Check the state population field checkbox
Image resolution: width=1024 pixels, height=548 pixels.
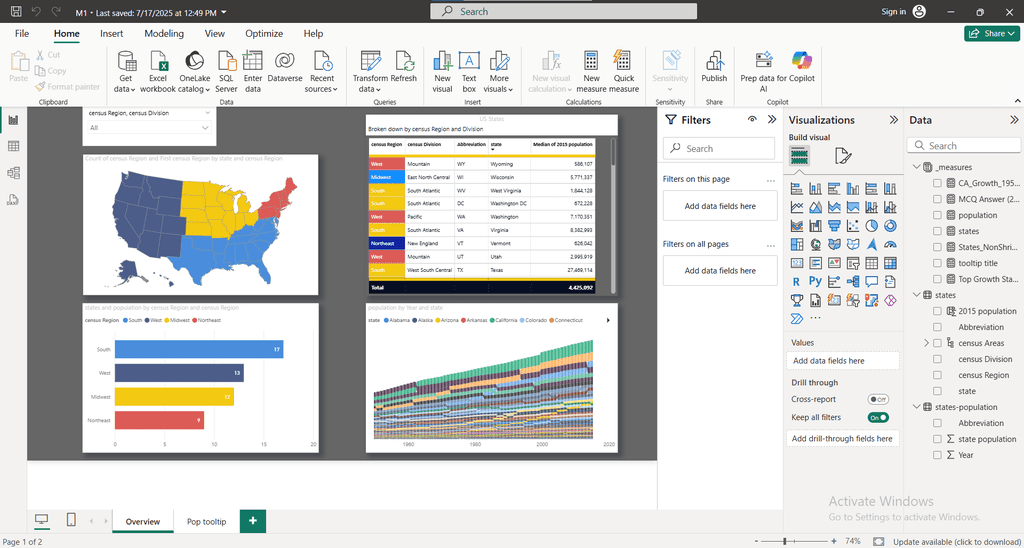coord(937,439)
